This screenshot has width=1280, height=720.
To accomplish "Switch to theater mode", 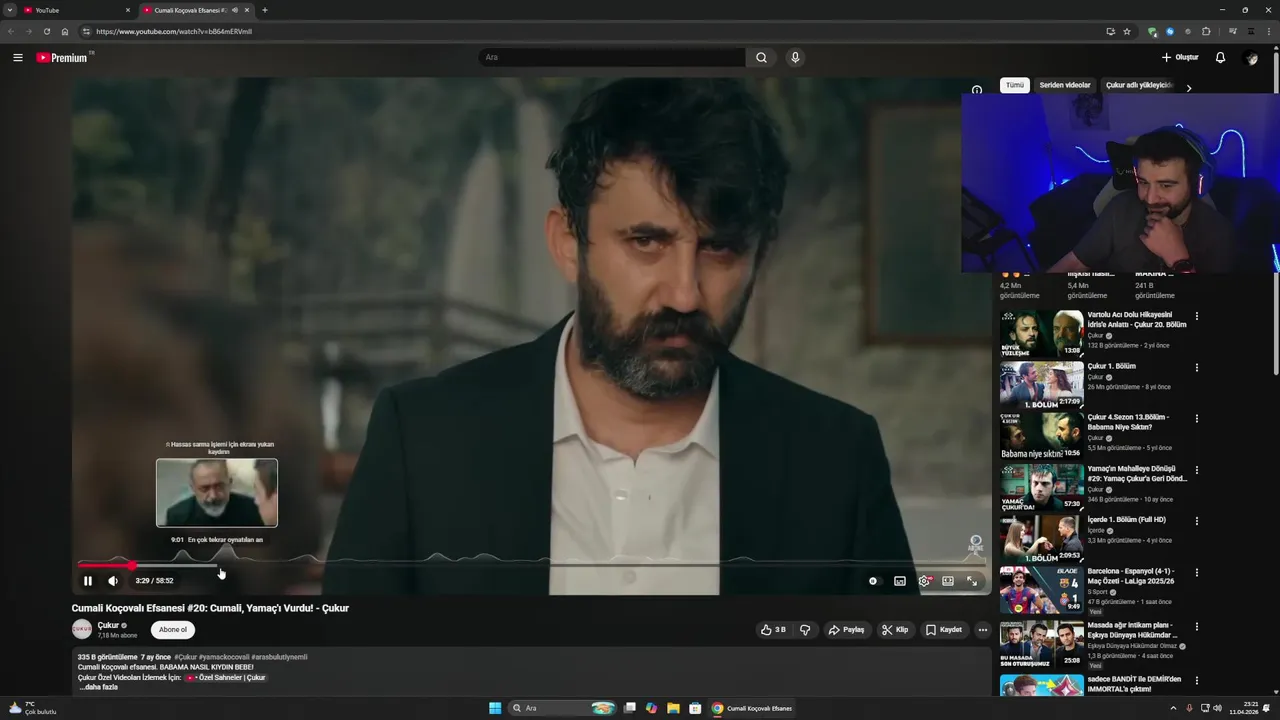I will coord(948,581).
